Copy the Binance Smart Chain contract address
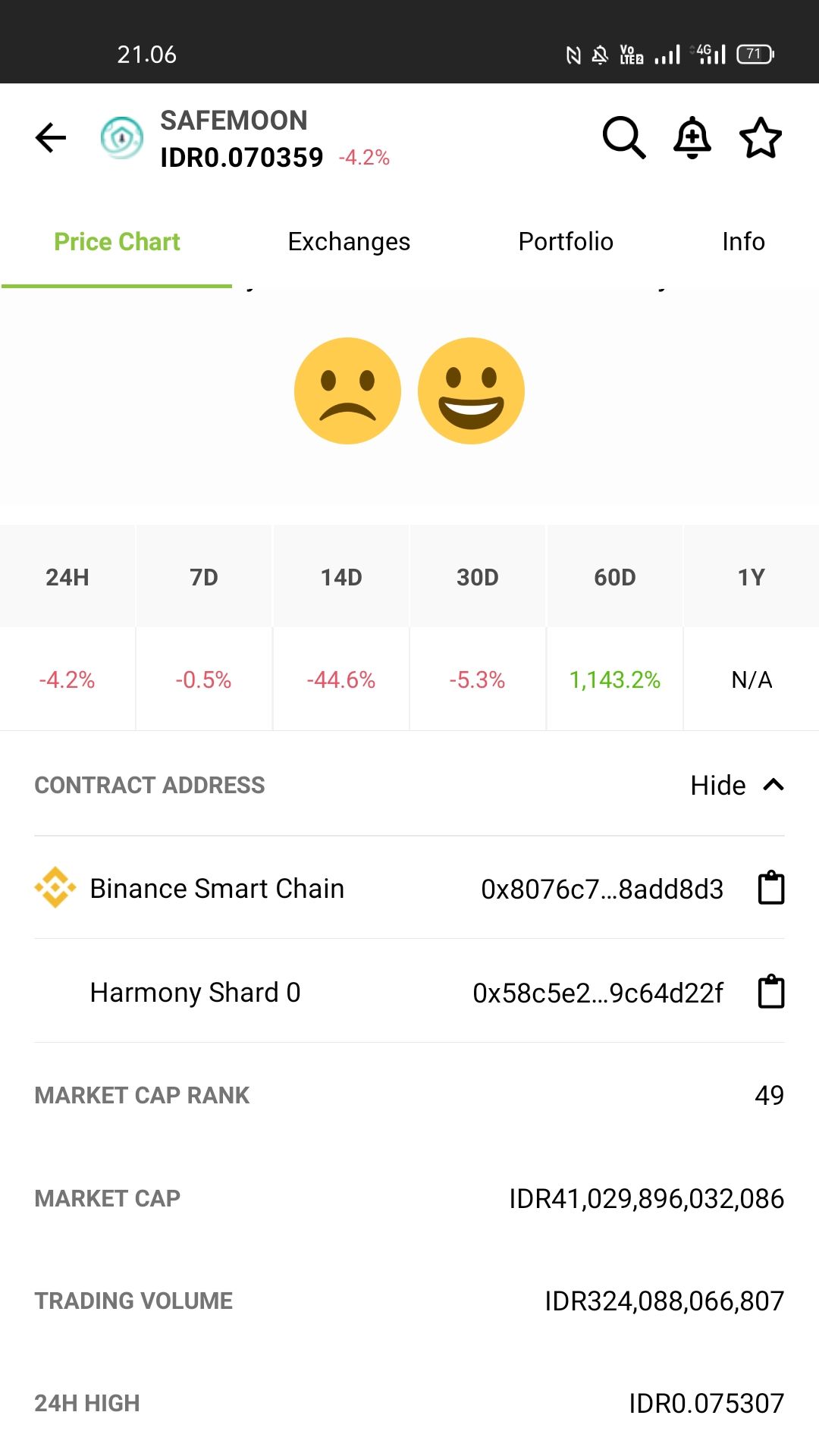819x1456 pixels. 771,888
